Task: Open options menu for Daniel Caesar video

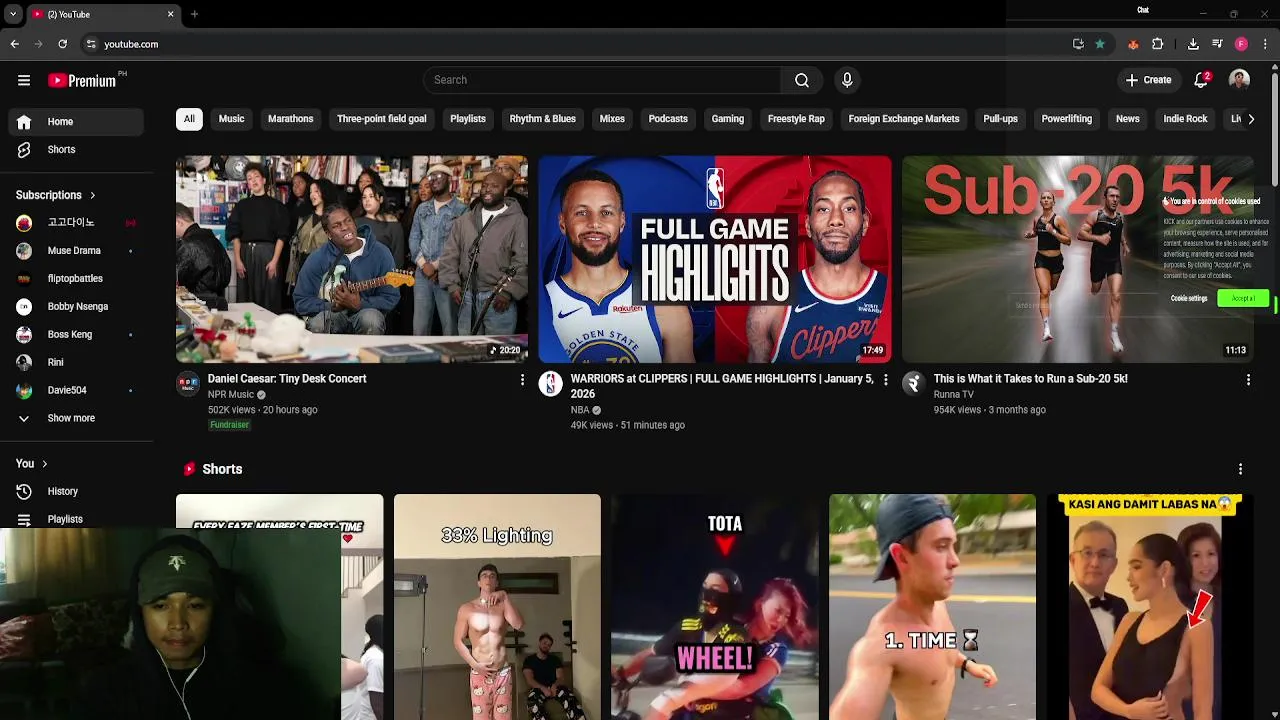Action: [522, 380]
